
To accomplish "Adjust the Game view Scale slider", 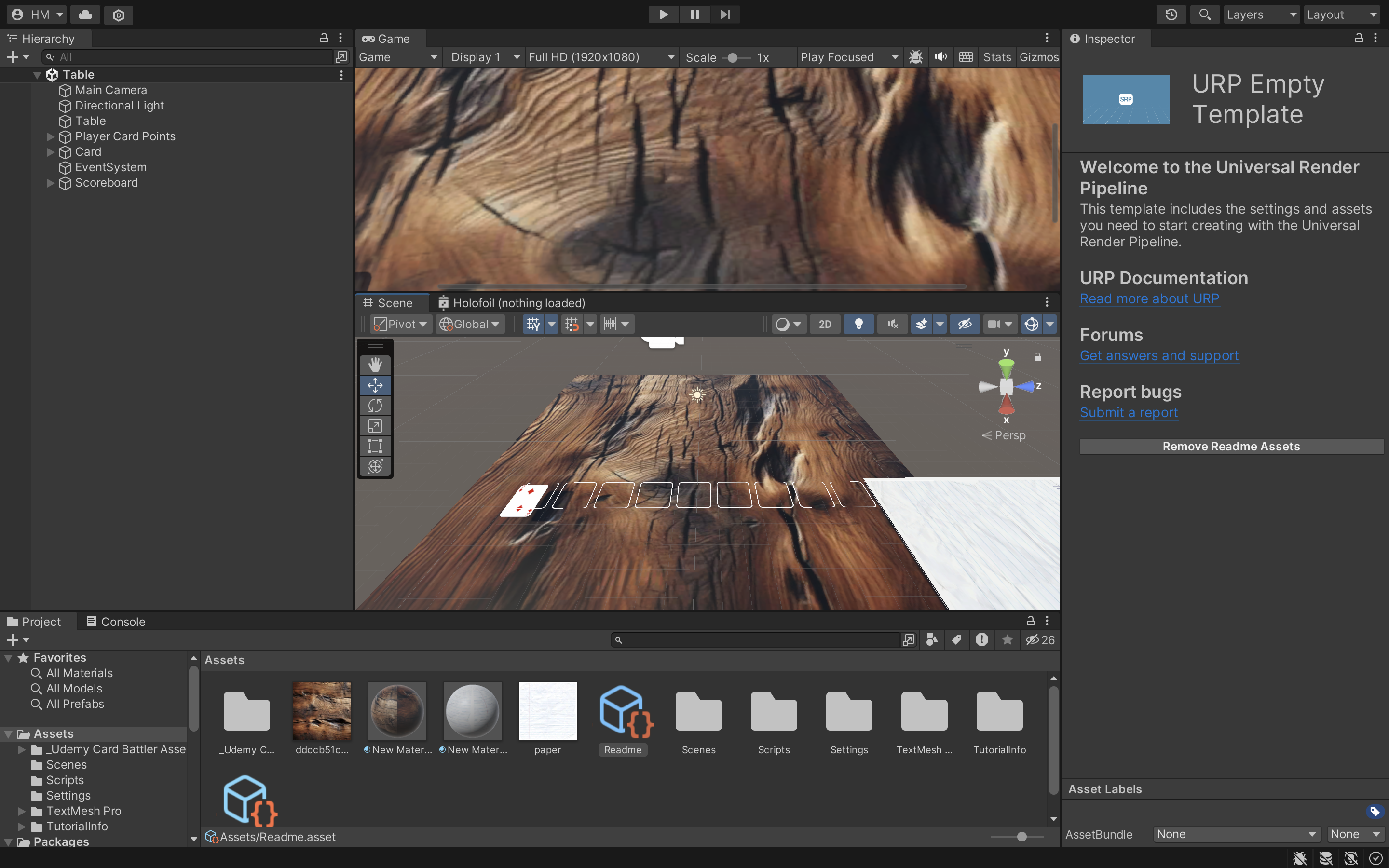I will pos(733,57).
